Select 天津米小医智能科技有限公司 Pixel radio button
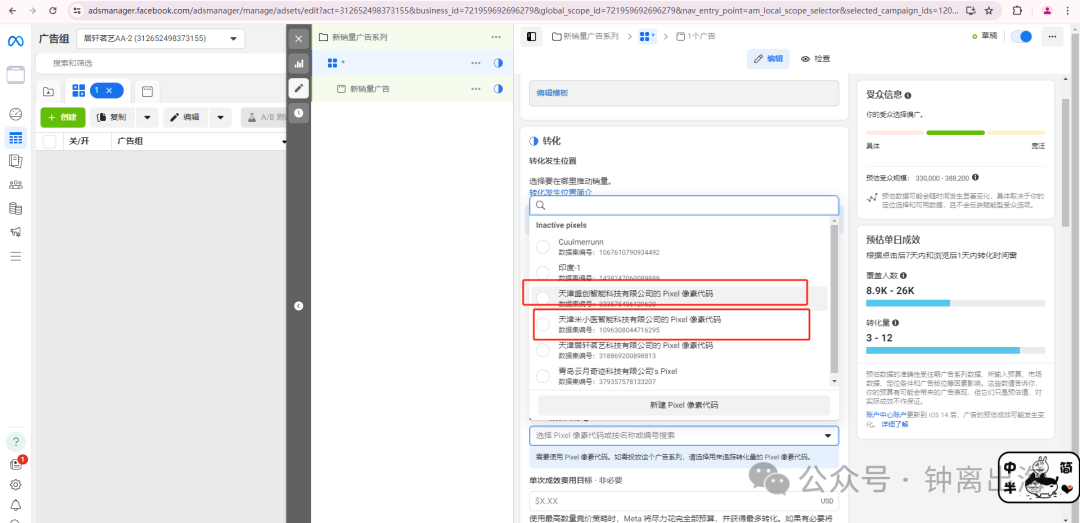The width and height of the screenshot is (1080, 523). pos(543,325)
